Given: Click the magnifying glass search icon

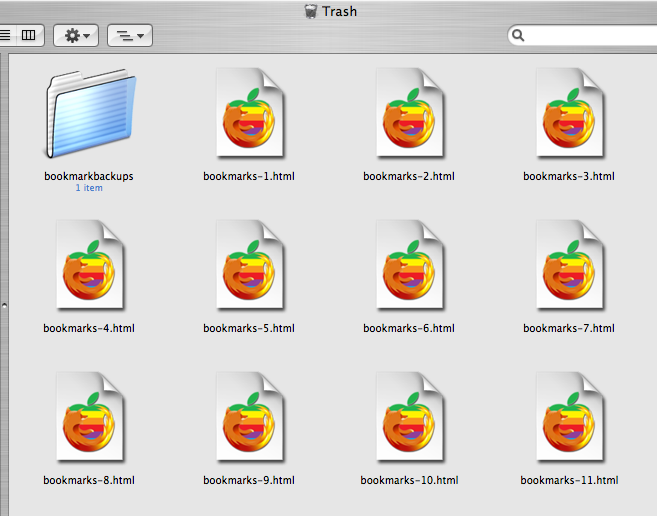Looking at the screenshot, I should (x=518, y=36).
